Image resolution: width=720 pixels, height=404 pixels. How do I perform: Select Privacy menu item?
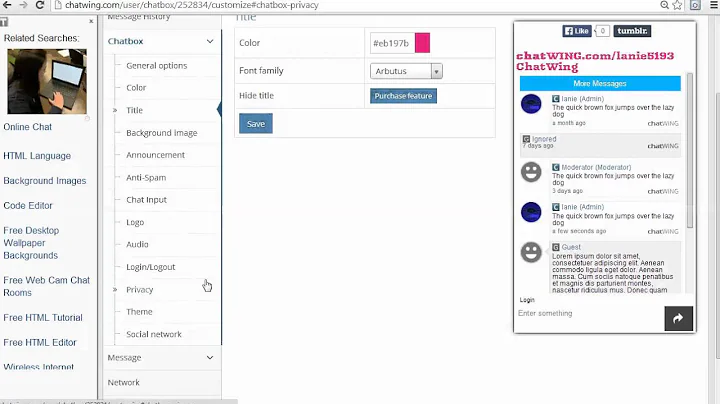point(140,290)
